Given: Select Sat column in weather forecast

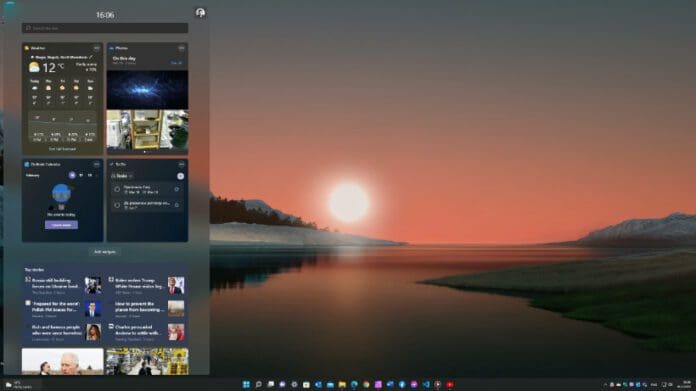Looking at the screenshot, I should (x=76, y=92).
